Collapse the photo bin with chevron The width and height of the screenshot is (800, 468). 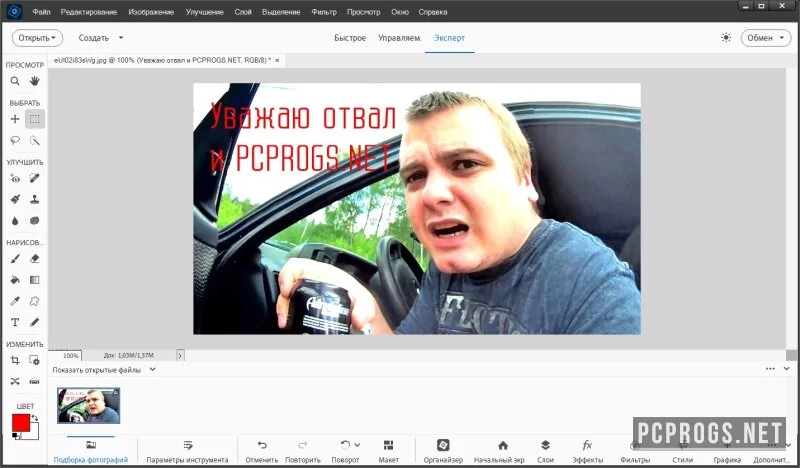(x=786, y=368)
